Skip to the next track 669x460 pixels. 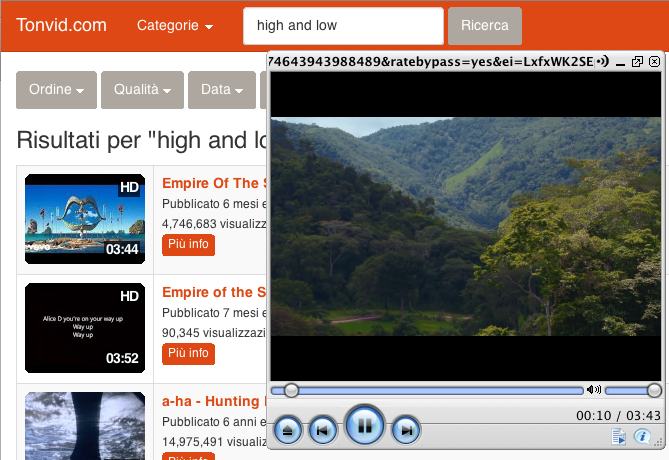(406, 430)
